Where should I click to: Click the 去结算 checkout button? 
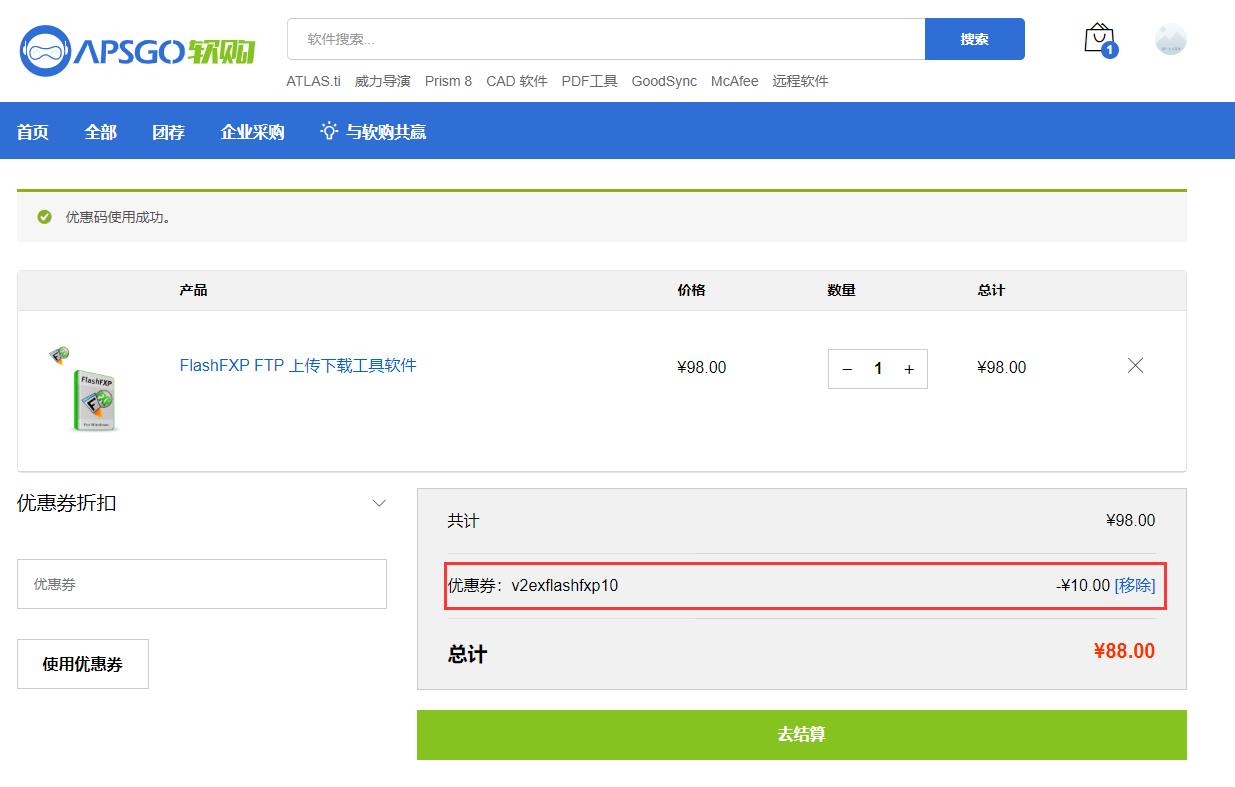[x=801, y=735]
